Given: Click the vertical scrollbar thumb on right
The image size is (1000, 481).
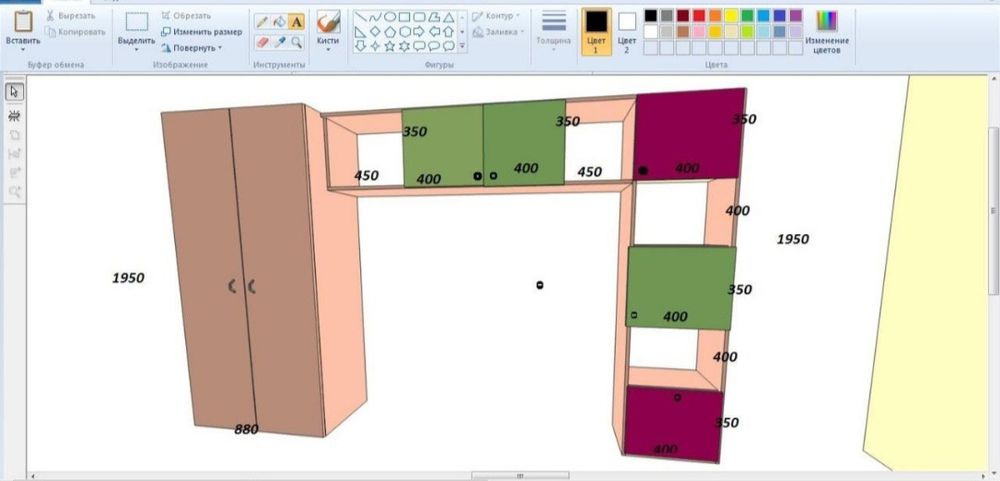Looking at the screenshot, I should 995,211.
